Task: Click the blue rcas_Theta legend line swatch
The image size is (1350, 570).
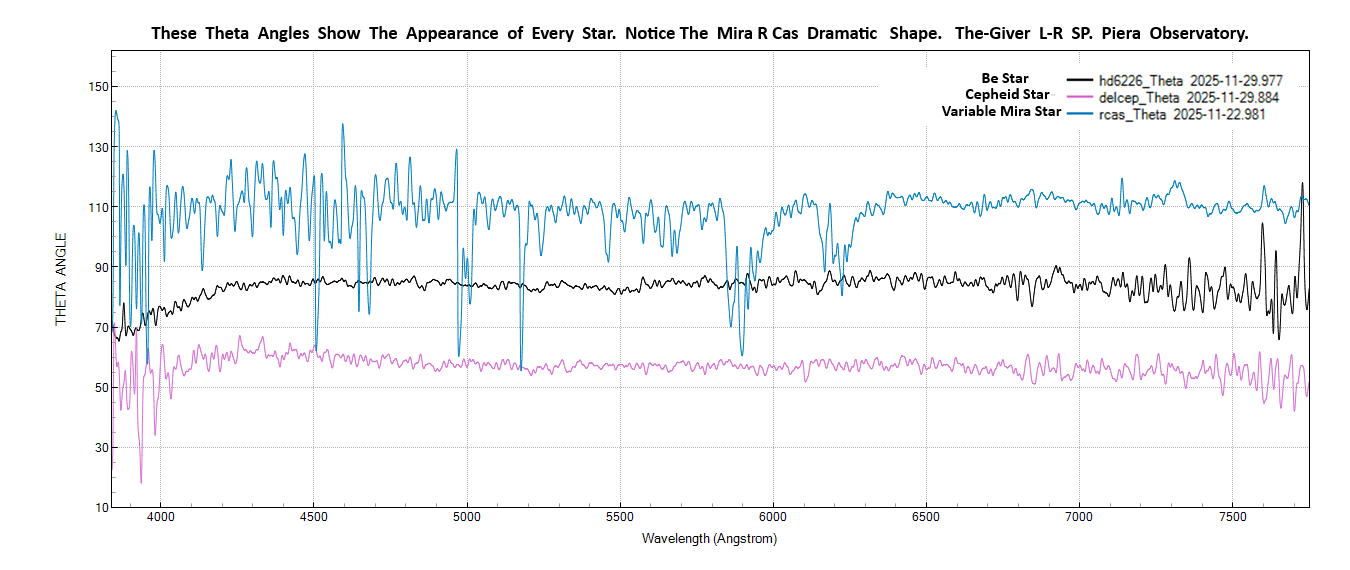Action: coord(1080,114)
